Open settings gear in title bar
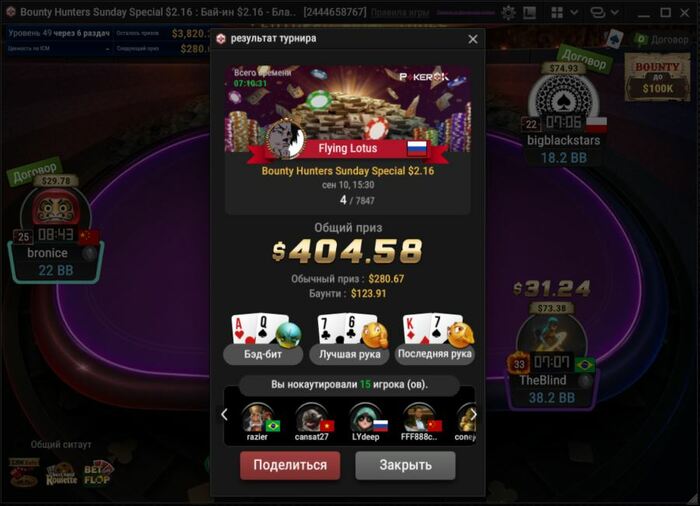Image resolution: width=700 pixels, height=506 pixels. coord(508,13)
